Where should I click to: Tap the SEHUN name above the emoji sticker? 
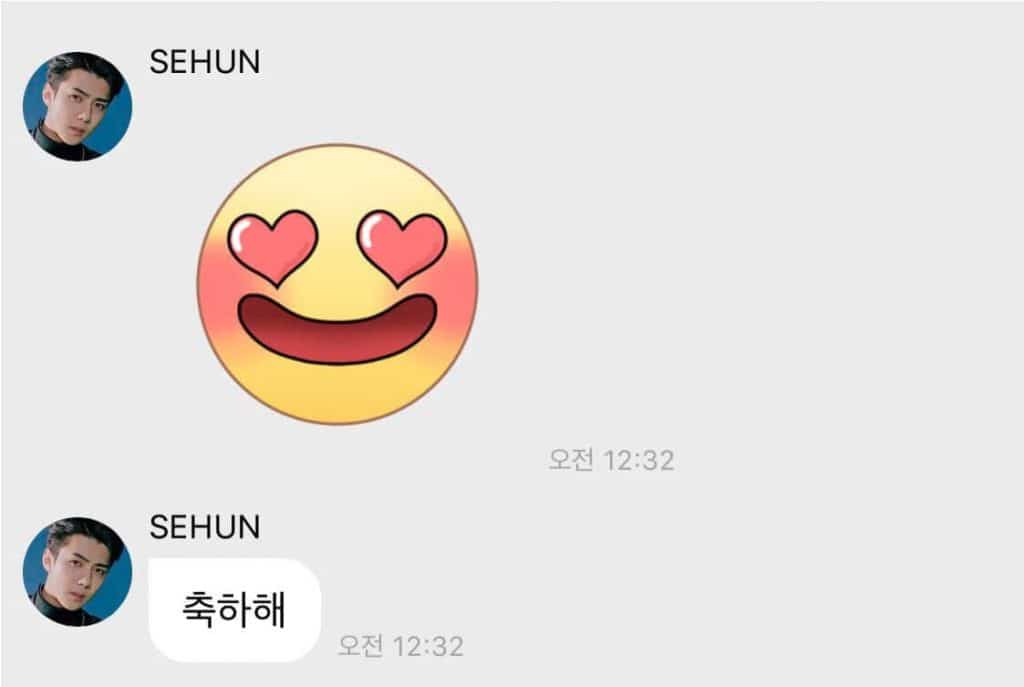[204, 62]
